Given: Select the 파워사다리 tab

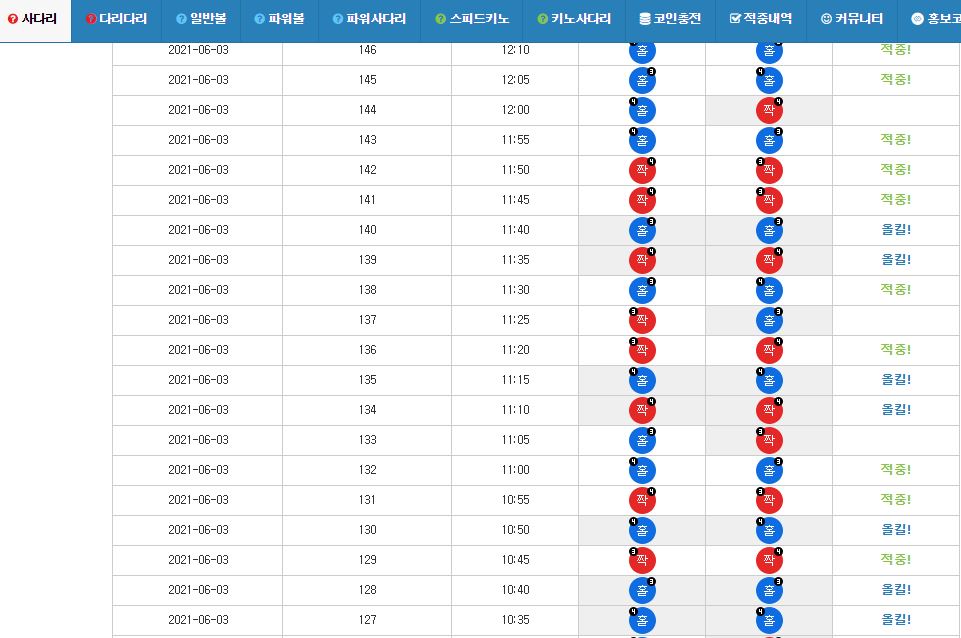Looking at the screenshot, I should [x=370, y=19].
